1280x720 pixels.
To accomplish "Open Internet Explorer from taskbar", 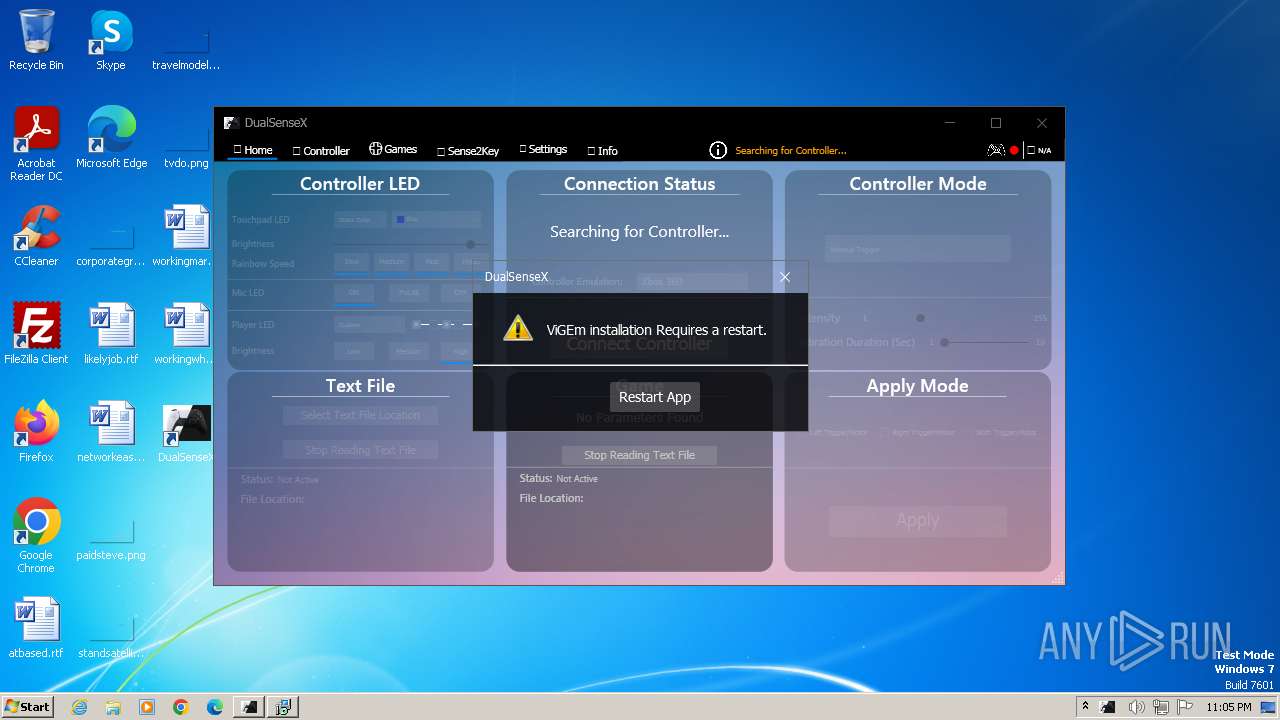I will coord(79,707).
